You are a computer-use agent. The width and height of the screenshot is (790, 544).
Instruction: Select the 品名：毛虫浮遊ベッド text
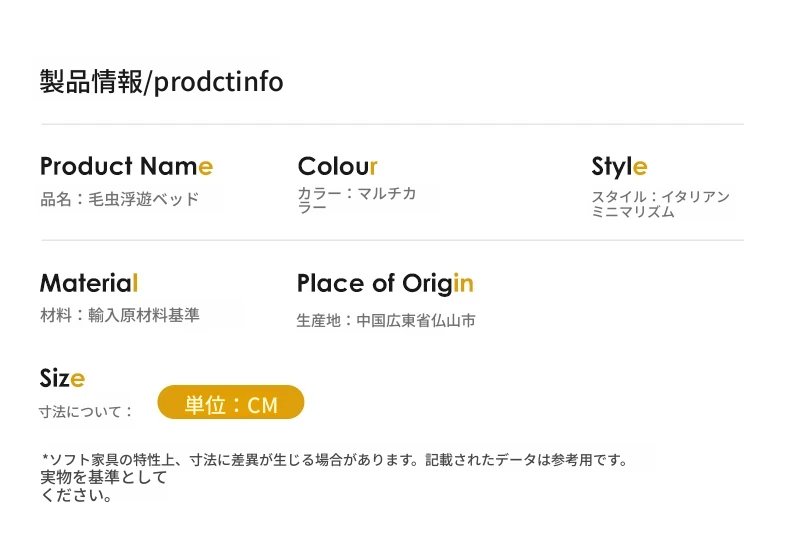(120, 199)
